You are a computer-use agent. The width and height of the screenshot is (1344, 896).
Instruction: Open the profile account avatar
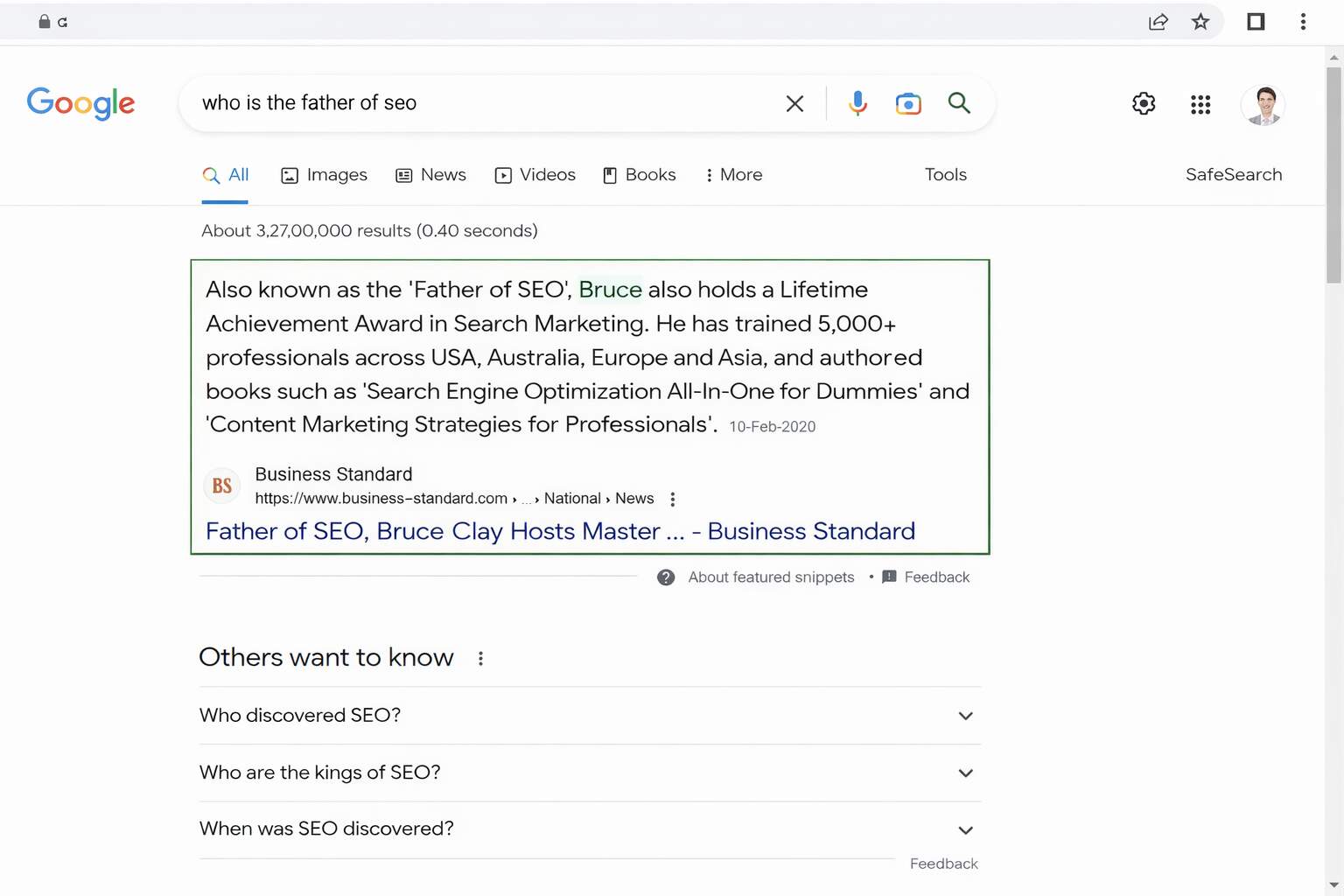tap(1263, 105)
